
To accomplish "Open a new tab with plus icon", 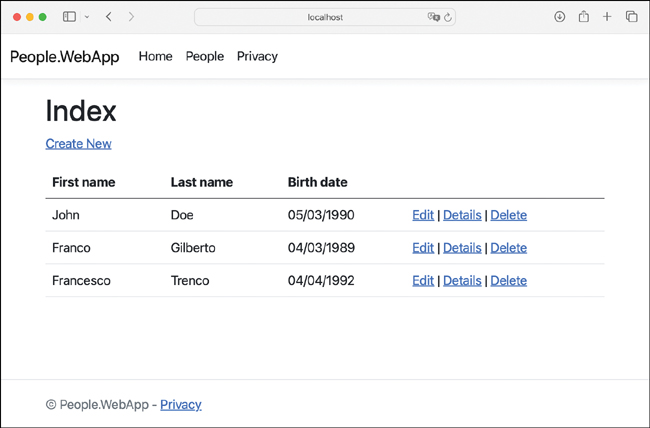I will click(x=607, y=17).
